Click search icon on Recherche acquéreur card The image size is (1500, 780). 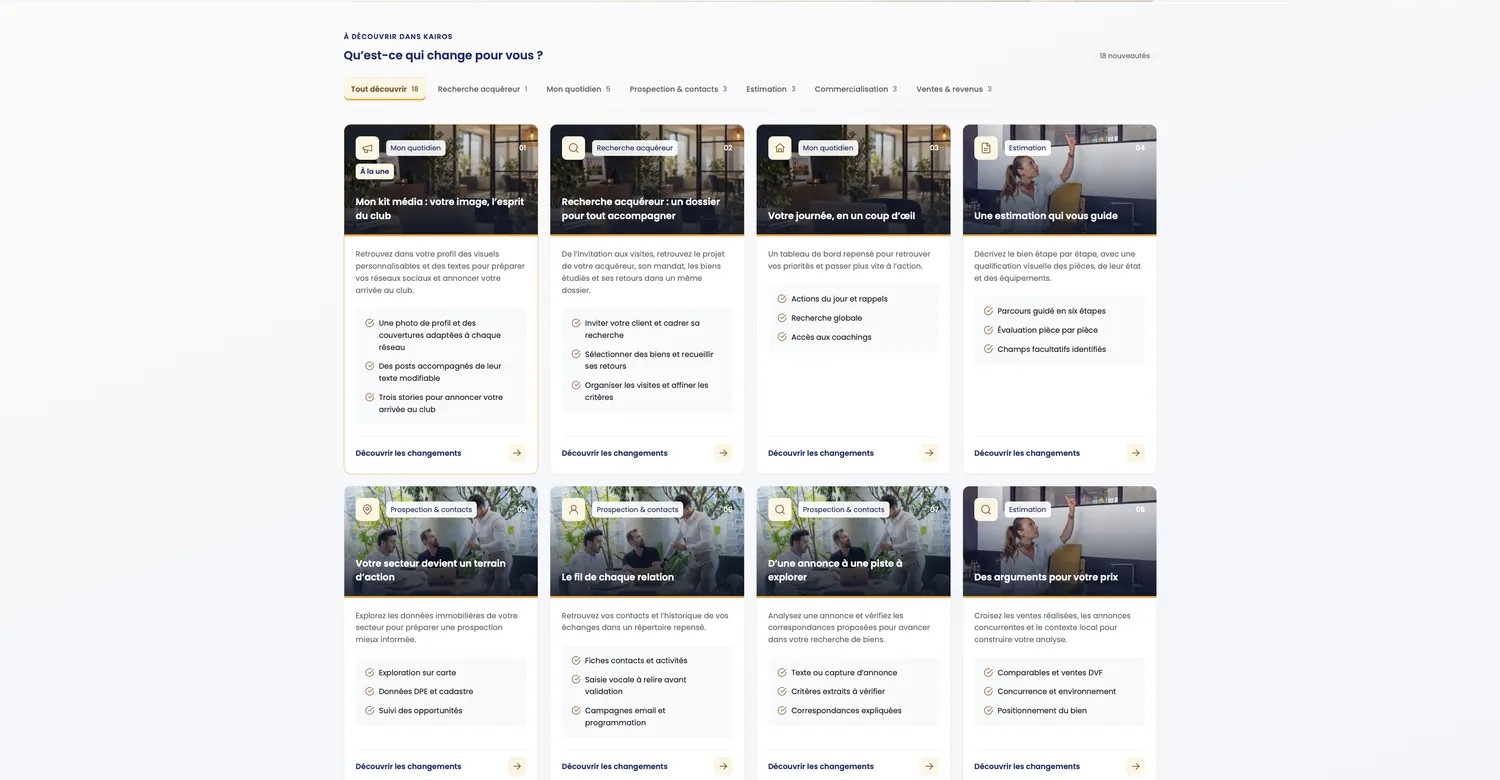(573, 148)
